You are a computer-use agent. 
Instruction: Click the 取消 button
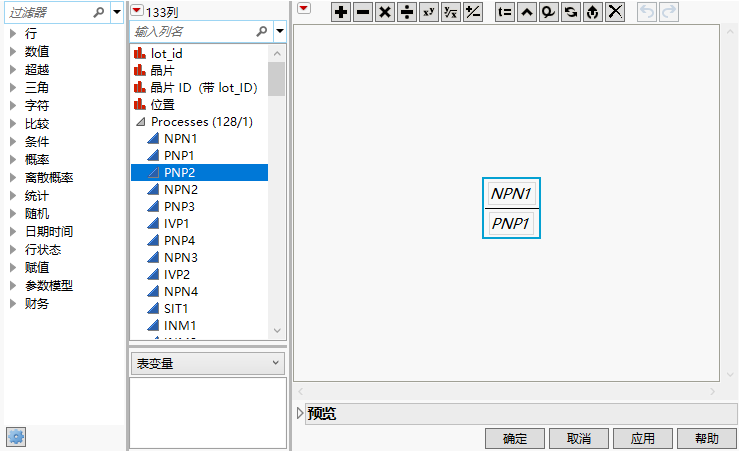(x=579, y=439)
